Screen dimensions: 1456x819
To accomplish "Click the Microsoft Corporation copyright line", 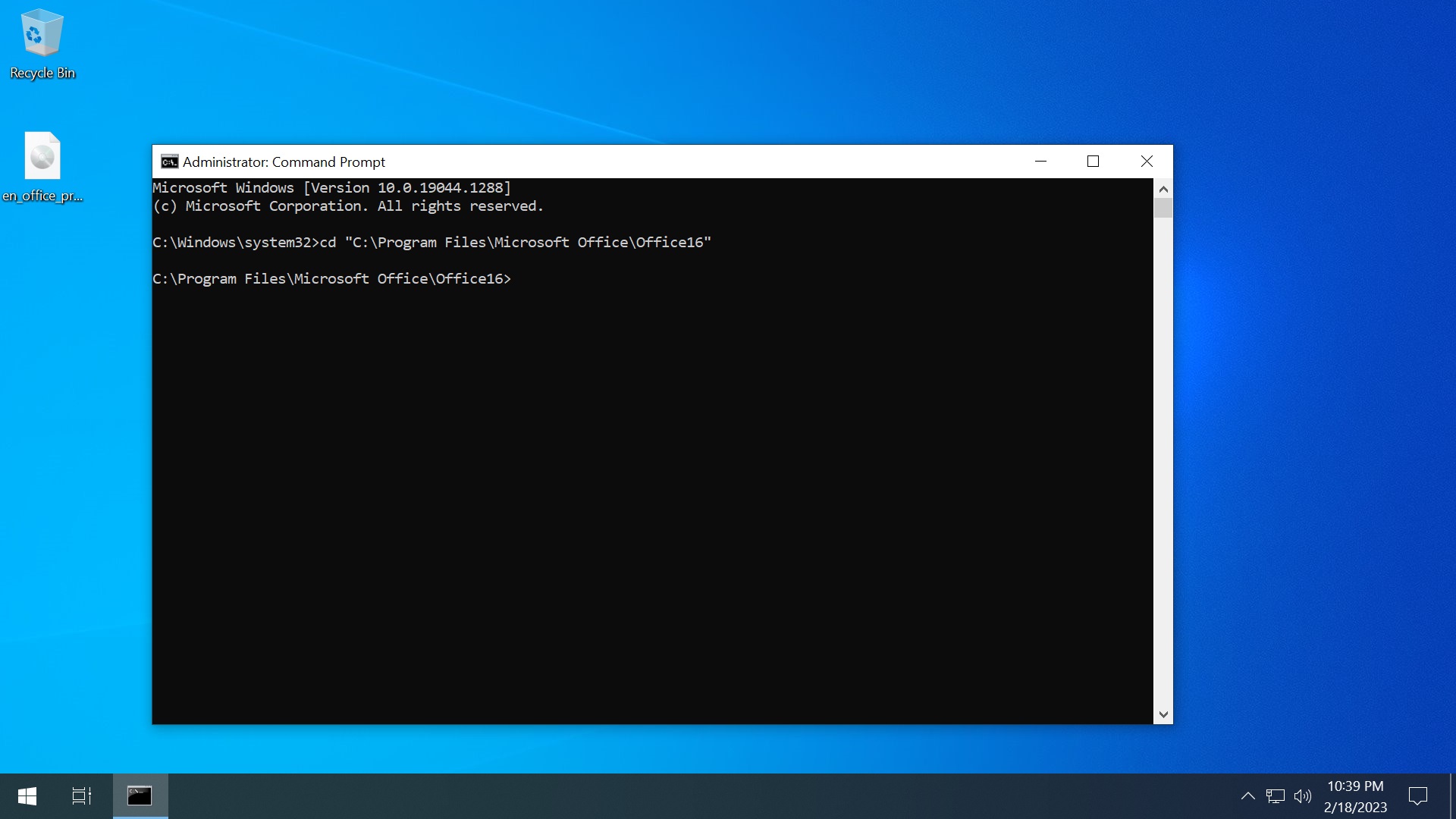I will tap(348, 206).
